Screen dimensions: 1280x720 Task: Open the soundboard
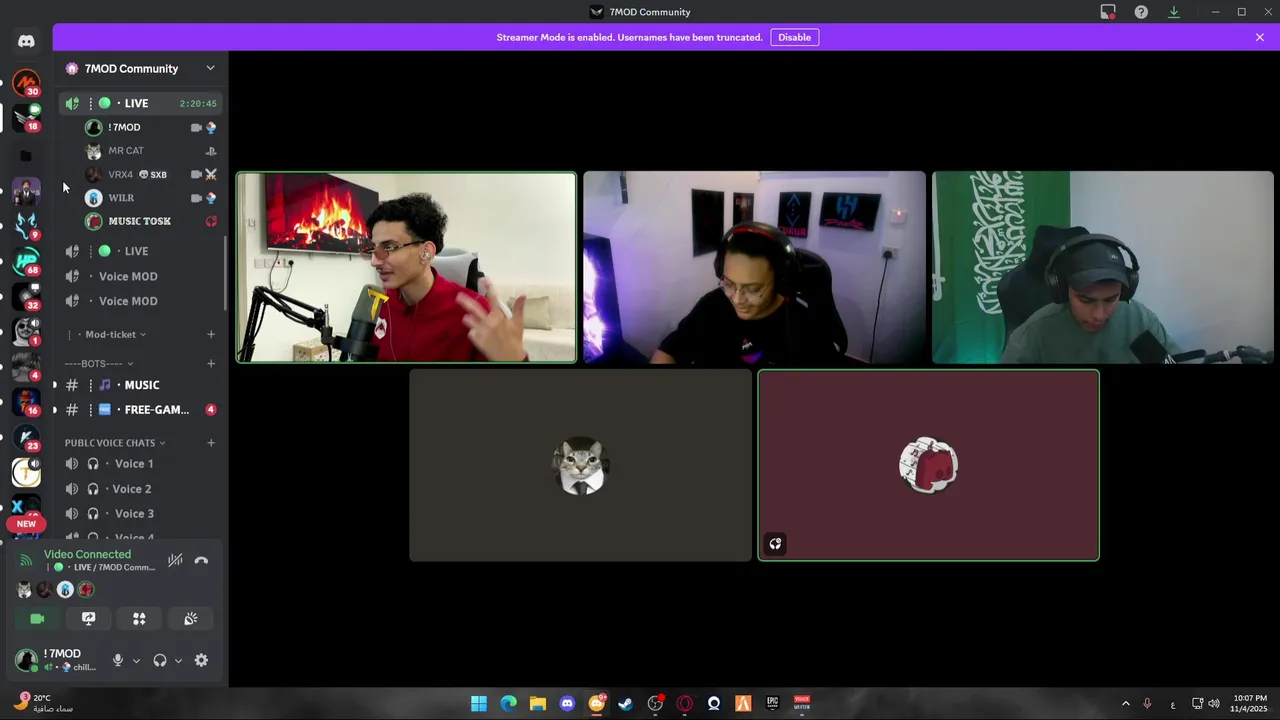click(x=190, y=619)
